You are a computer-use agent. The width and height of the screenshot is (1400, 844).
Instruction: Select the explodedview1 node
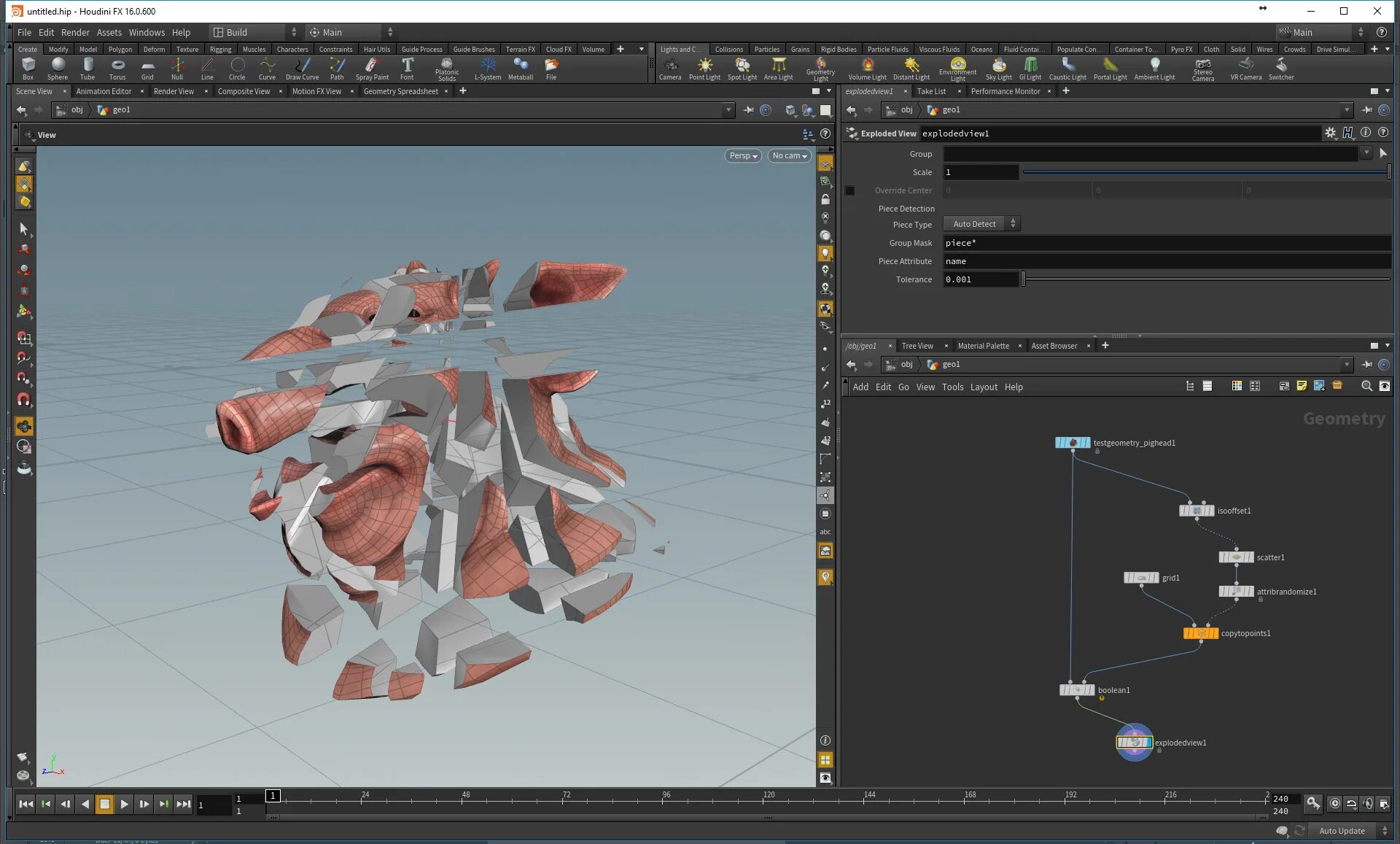pos(1134,743)
